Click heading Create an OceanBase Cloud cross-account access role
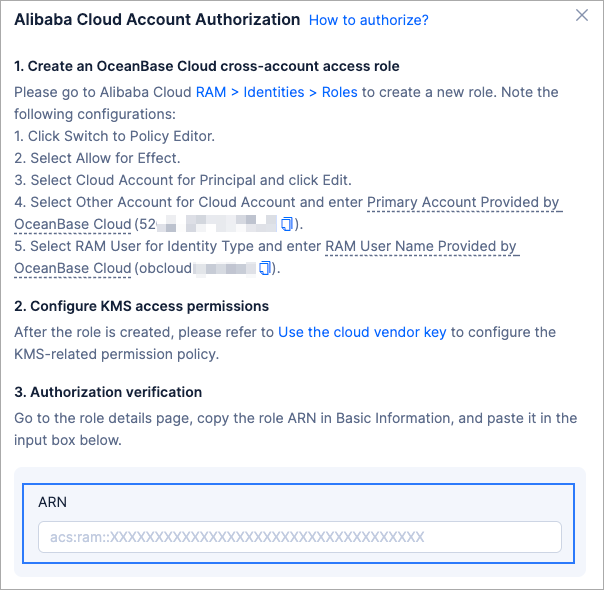The width and height of the screenshot is (604, 590). tap(207, 66)
